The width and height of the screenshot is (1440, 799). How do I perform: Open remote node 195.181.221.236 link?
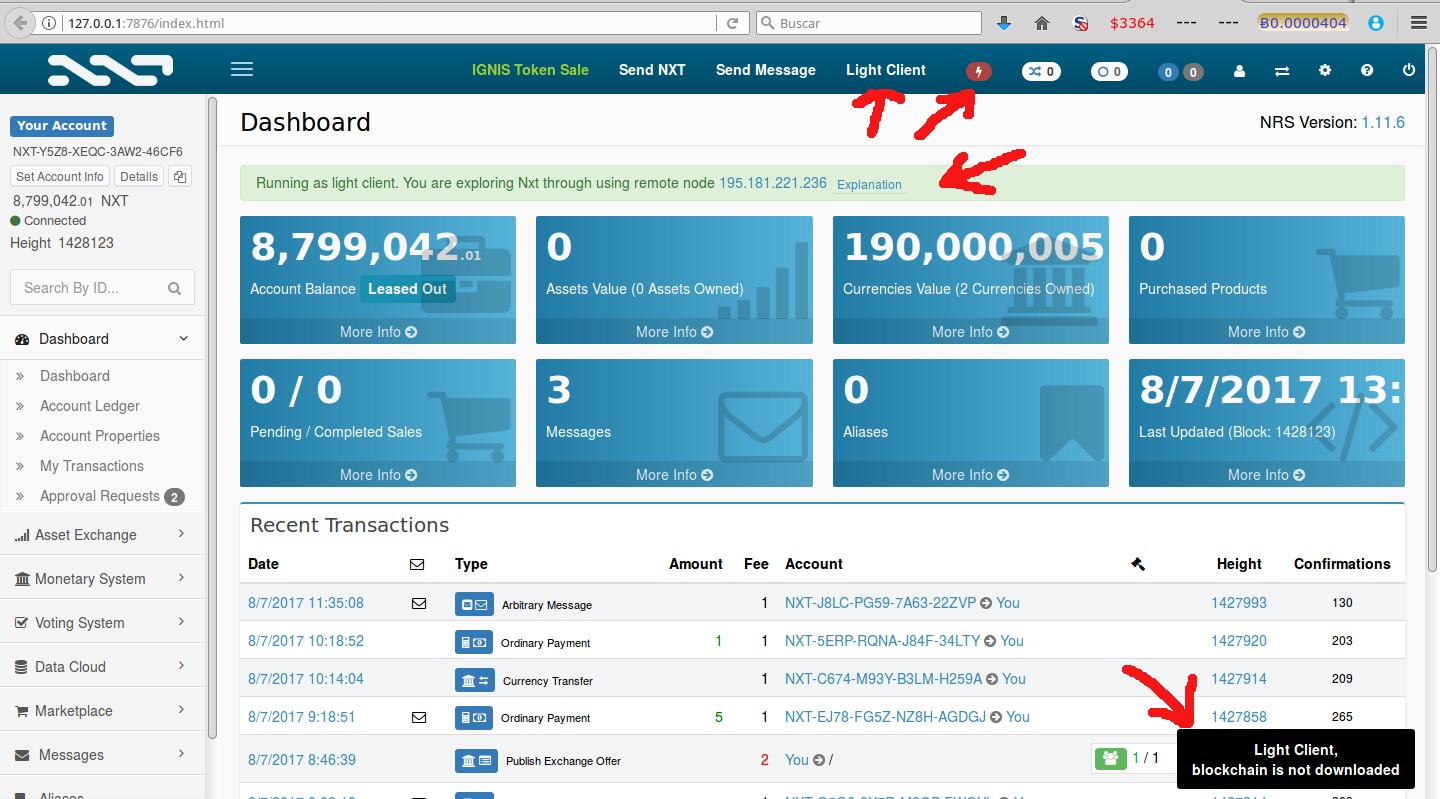(x=773, y=183)
